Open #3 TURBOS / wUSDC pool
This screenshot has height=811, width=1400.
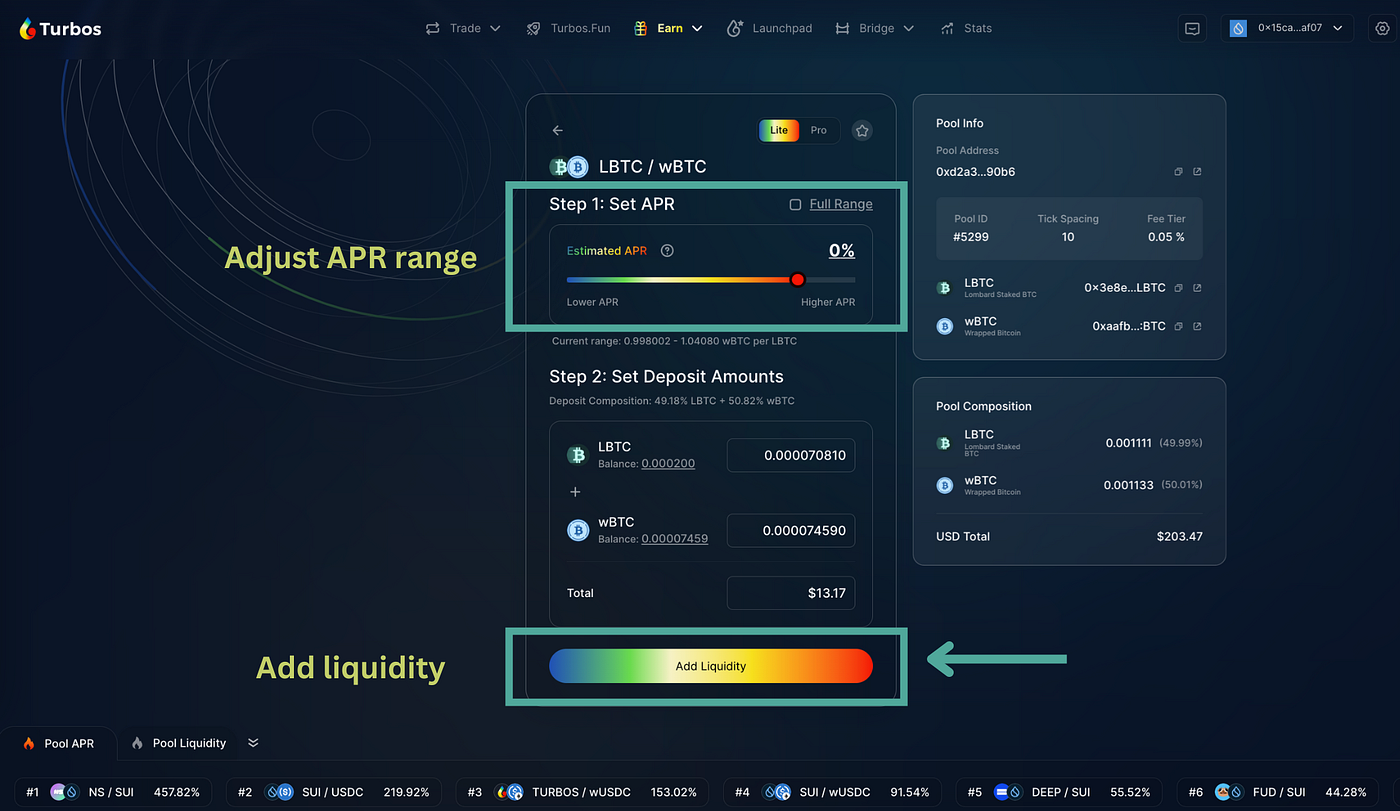[x=582, y=792]
